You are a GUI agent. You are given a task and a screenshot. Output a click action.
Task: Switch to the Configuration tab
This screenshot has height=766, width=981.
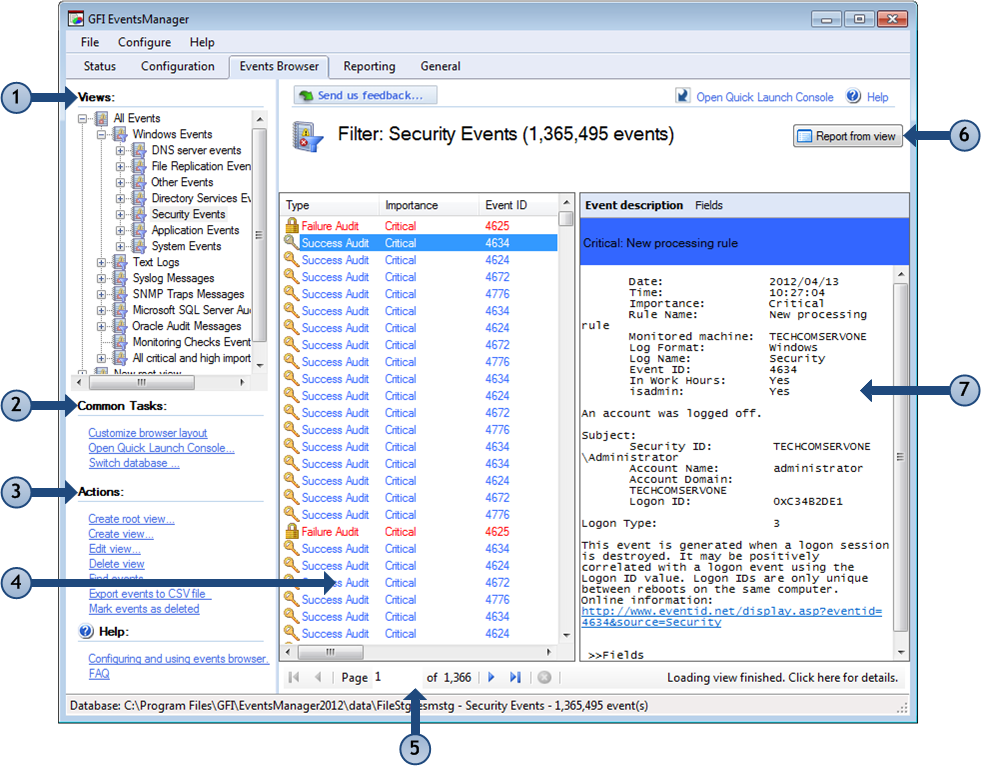point(178,66)
